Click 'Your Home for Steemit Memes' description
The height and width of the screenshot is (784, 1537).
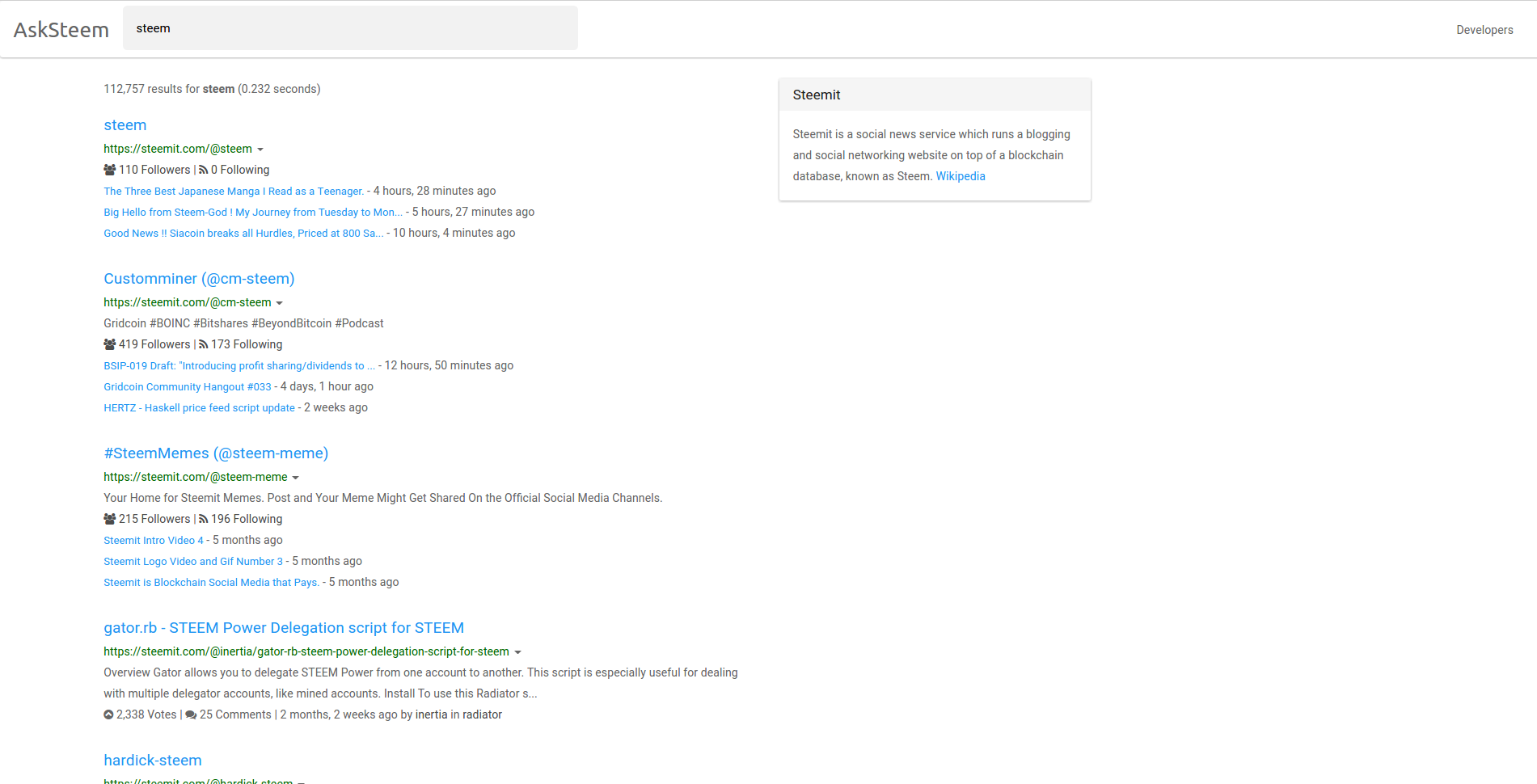coord(383,498)
